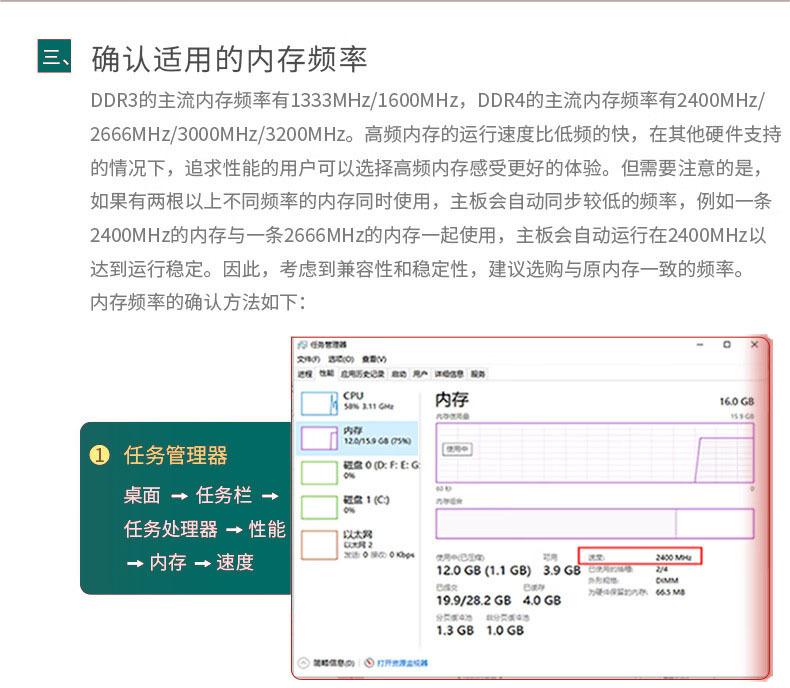This screenshot has width=790, height=688.
Task: Open the 查看(V) menu
Action: (374, 359)
